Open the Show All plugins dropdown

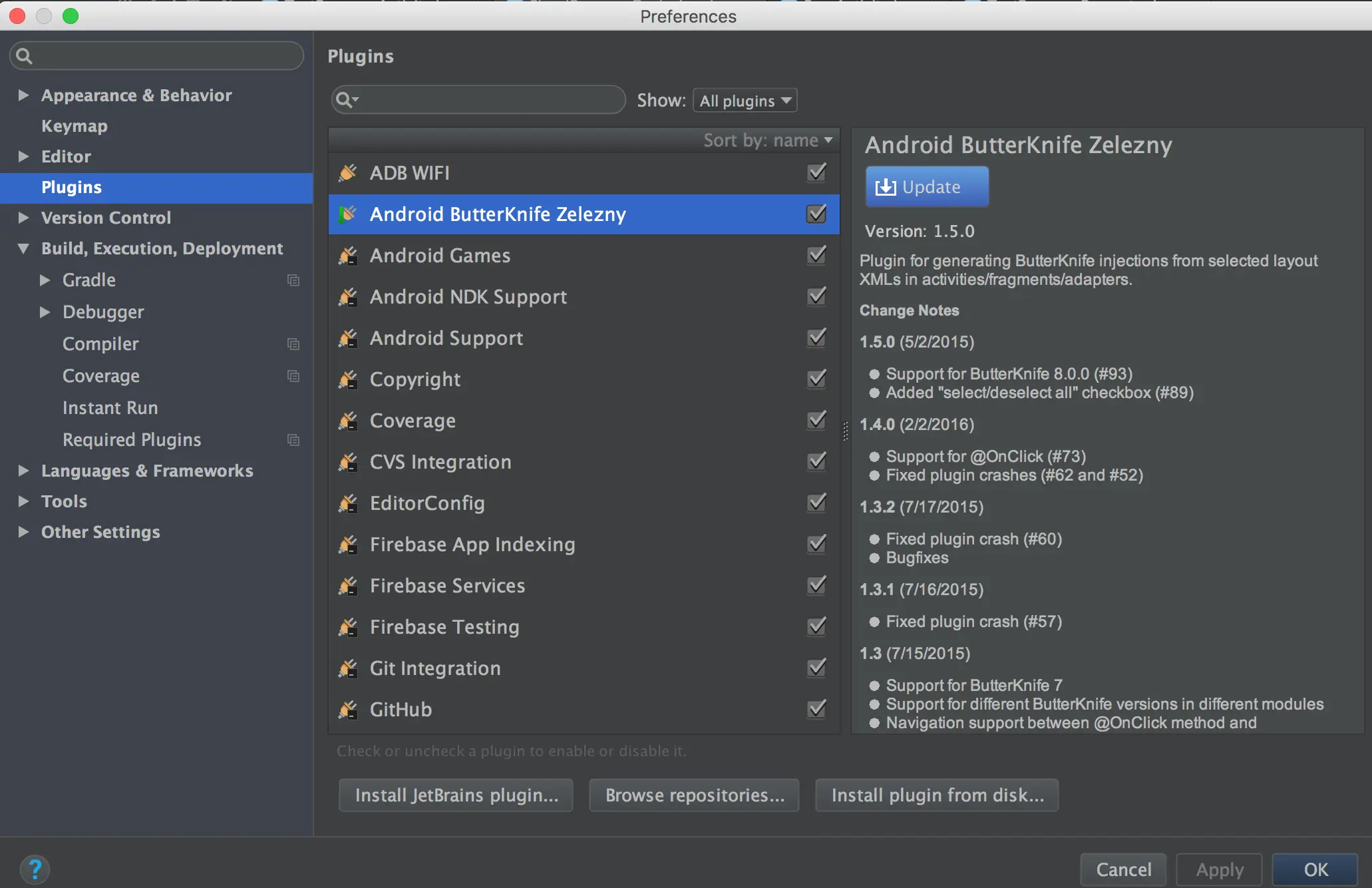pos(745,101)
